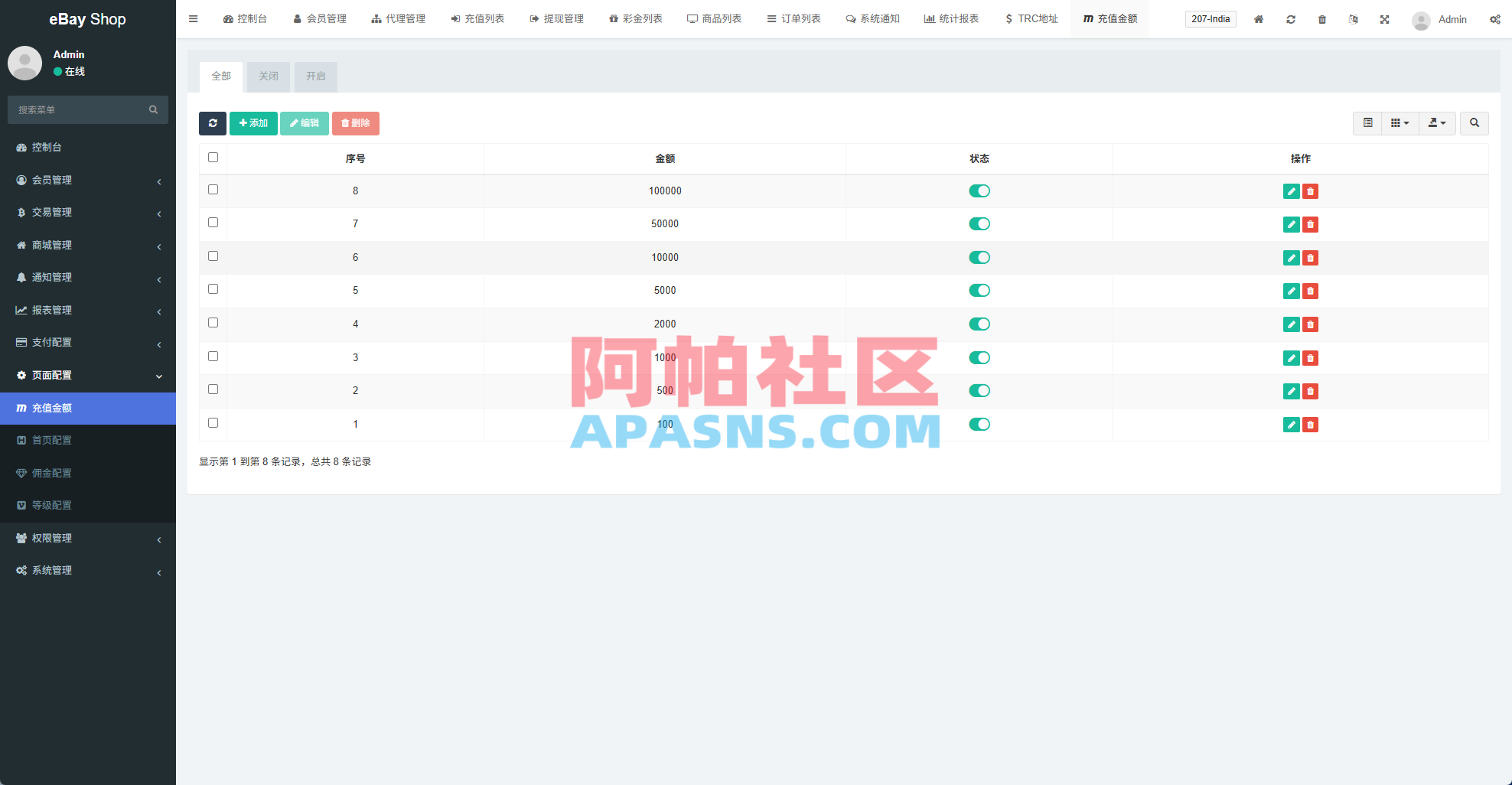
Task: Open the TRC地址 top navigation tab
Action: click(x=1031, y=19)
